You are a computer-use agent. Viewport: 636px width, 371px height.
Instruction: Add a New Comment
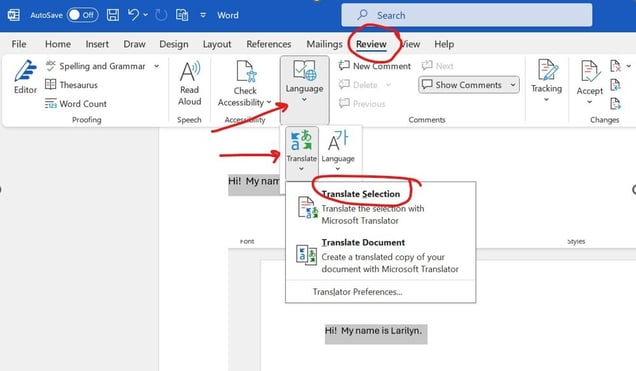click(374, 66)
